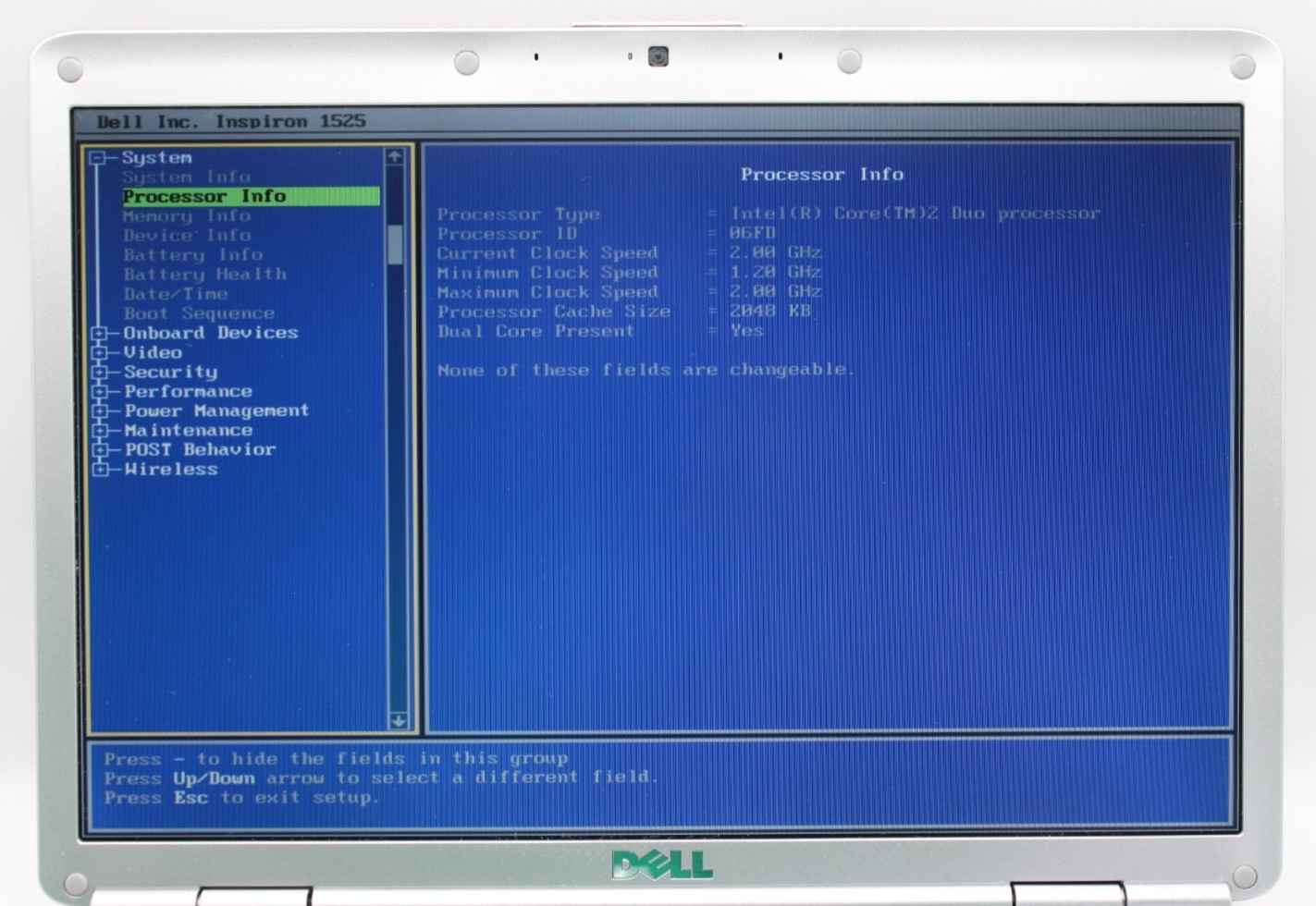This screenshot has width=1316, height=906.
Task: Click the 2048 KB cache value
Action: [769, 311]
